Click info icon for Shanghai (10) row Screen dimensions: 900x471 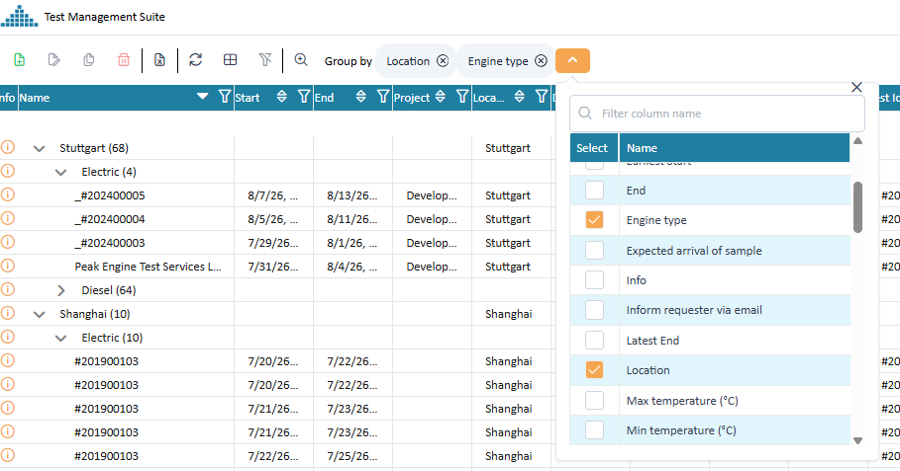point(7,313)
